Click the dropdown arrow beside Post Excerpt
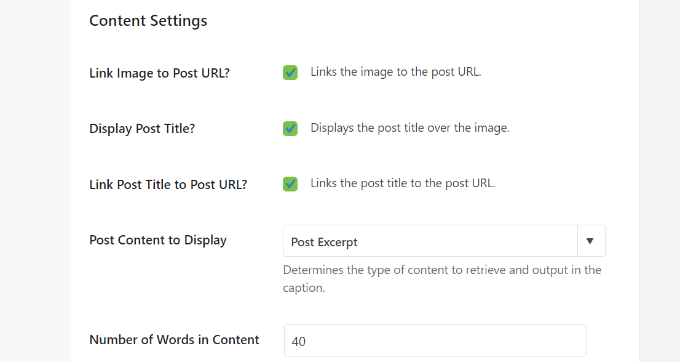 click(590, 241)
